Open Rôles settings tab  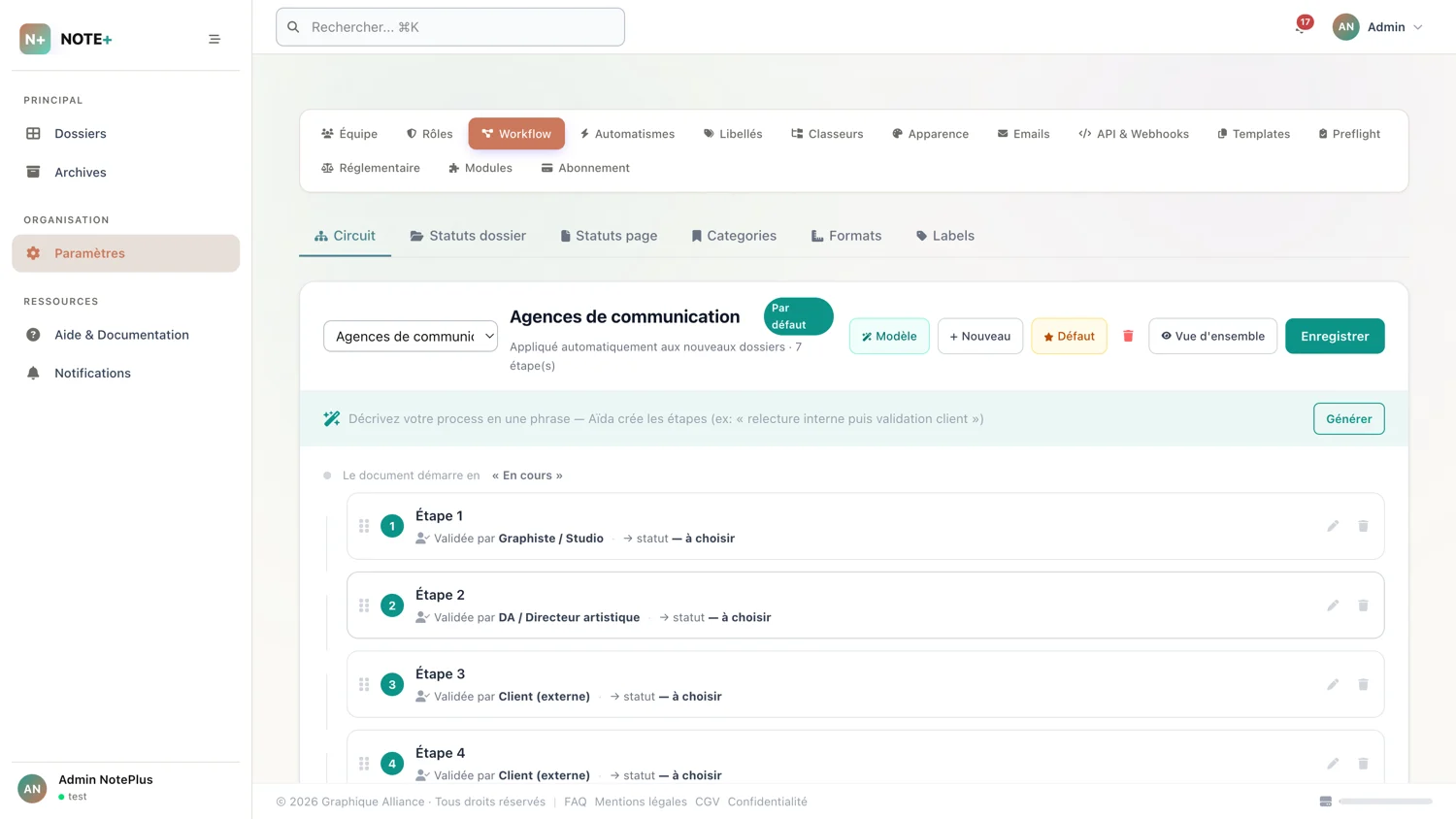point(430,134)
